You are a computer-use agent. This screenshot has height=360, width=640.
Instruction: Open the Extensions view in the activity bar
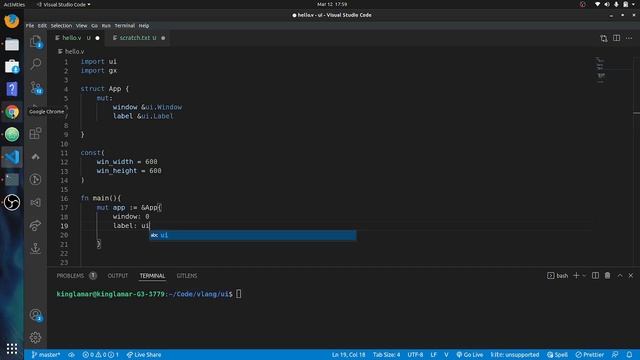tap(36, 133)
